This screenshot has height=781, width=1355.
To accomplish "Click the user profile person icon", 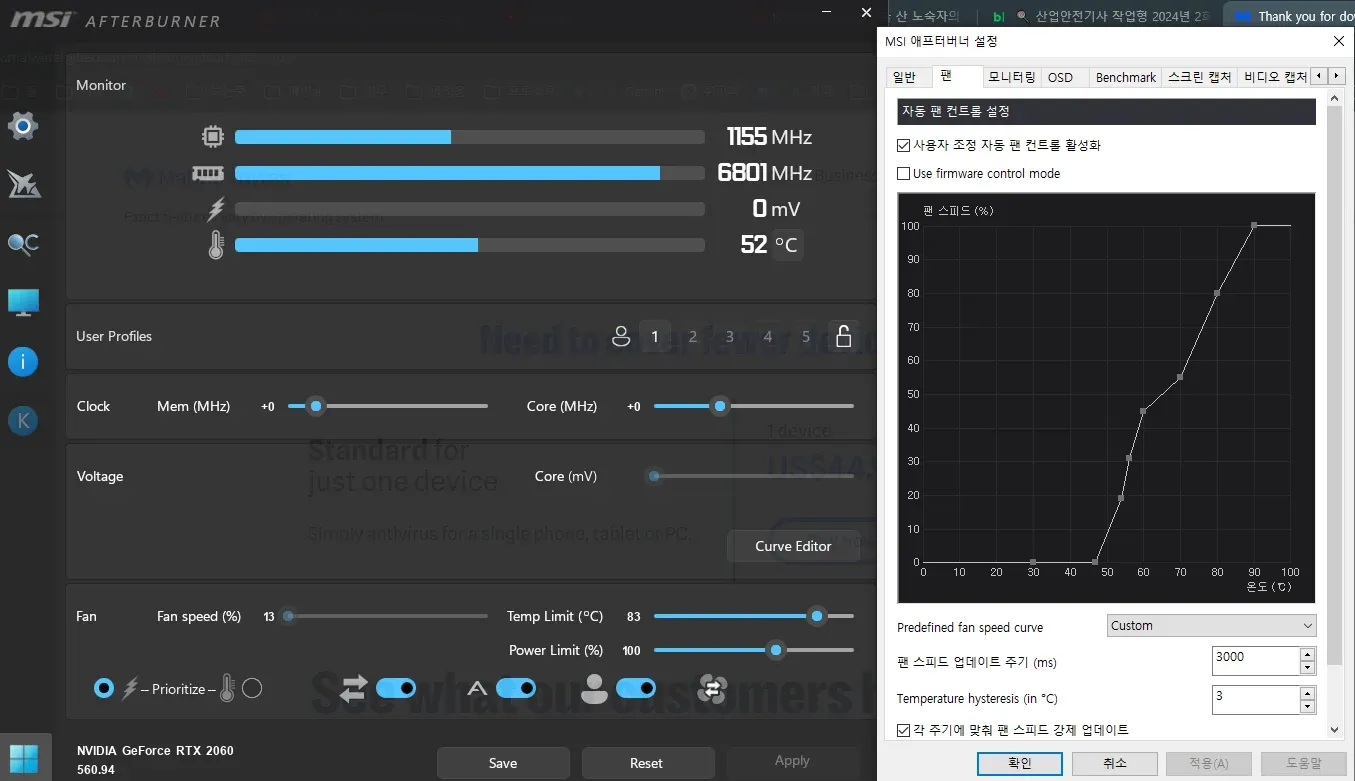I will [x=621, y=337].
